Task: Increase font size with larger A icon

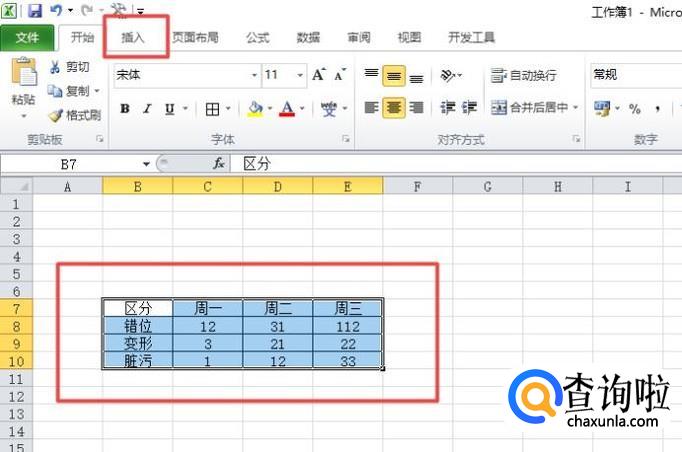Action: (x=319, y=75)
